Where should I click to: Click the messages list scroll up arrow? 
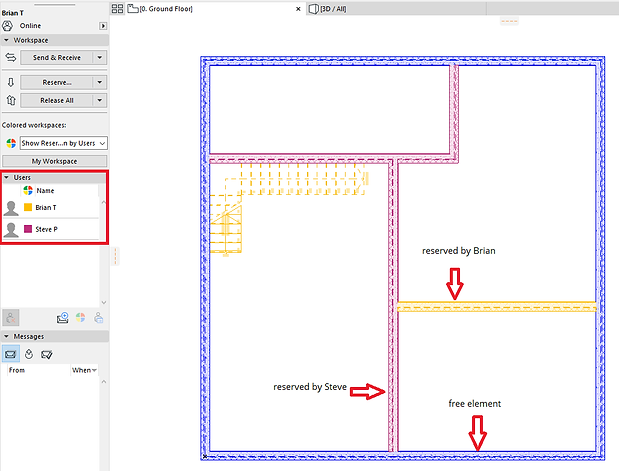tap(104, 382)
